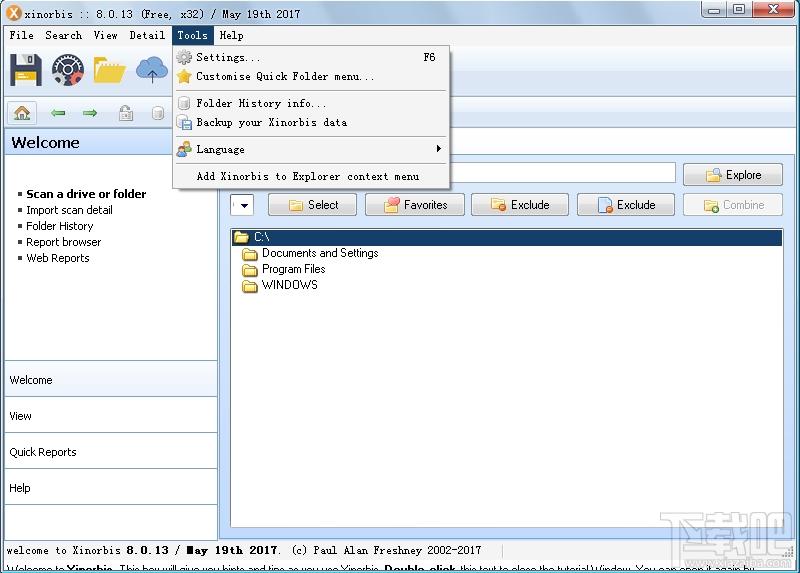Image resolution: width=800 pixels, height=573 pixels.
Task: Open Report browser in sidebar
Action: coord(64,242)
